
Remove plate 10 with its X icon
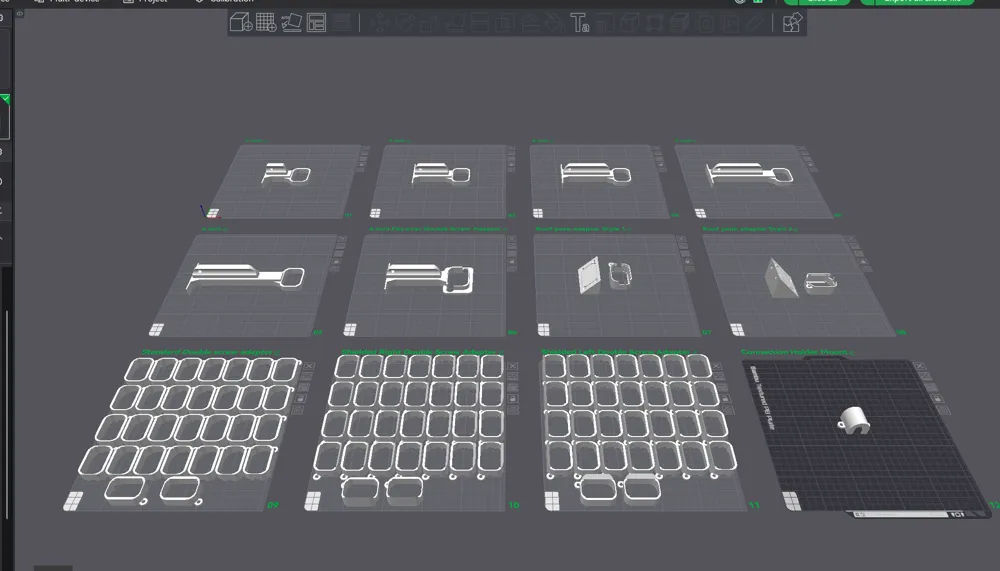click(x=513, y=366)
